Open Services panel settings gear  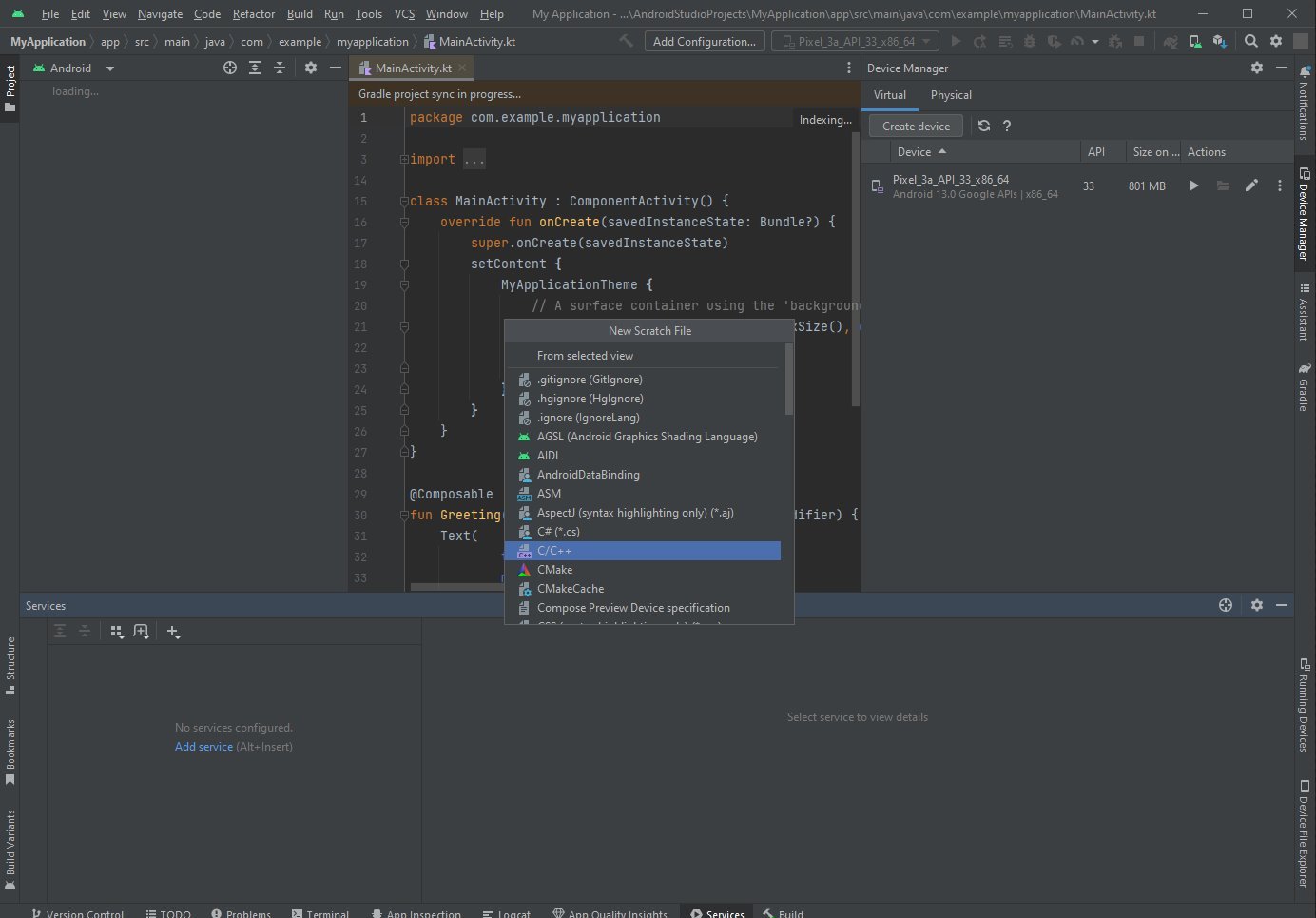click(x=1257, y=605)
